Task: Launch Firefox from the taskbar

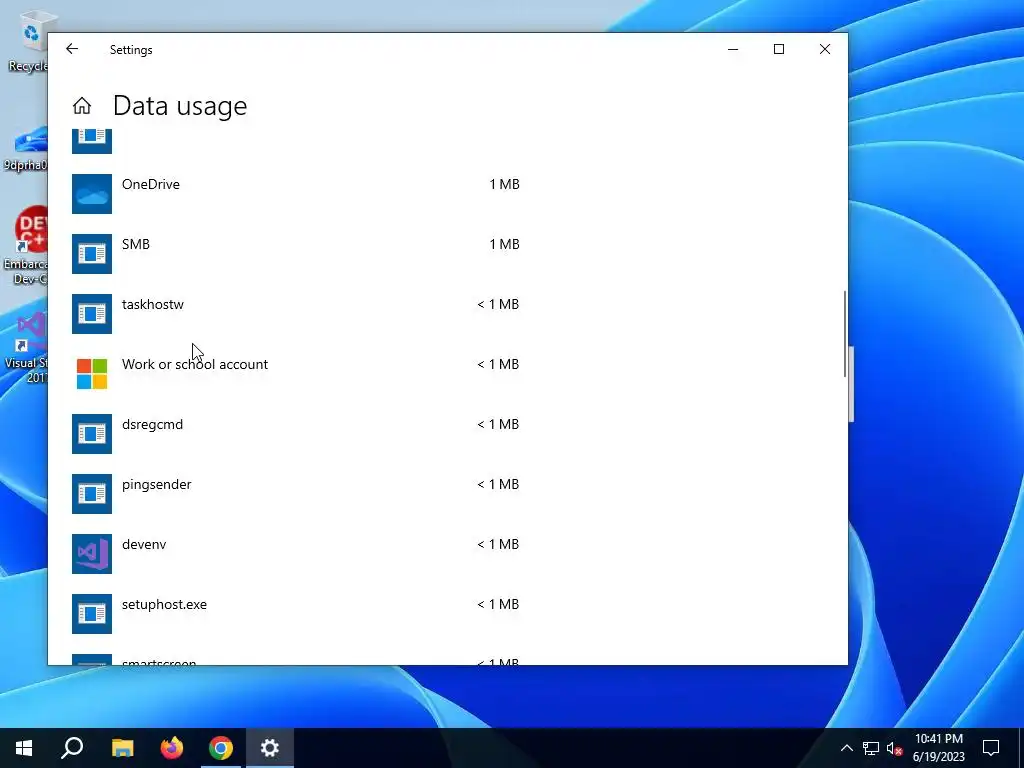Action: 172,748
